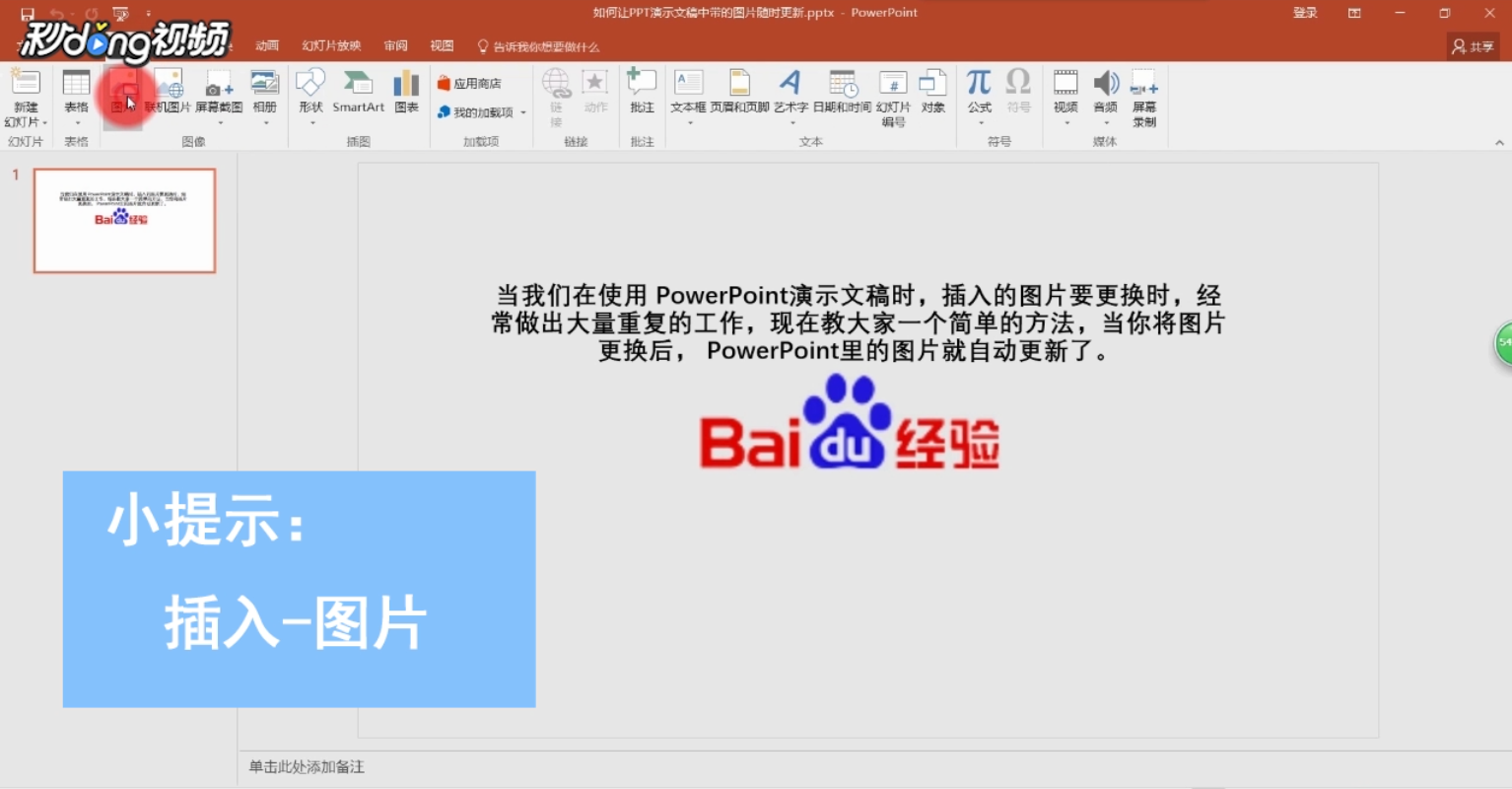Open Ribbon Display Options button
The width and height of the screenshot is (1512, 789).
tap(1354, 13)
